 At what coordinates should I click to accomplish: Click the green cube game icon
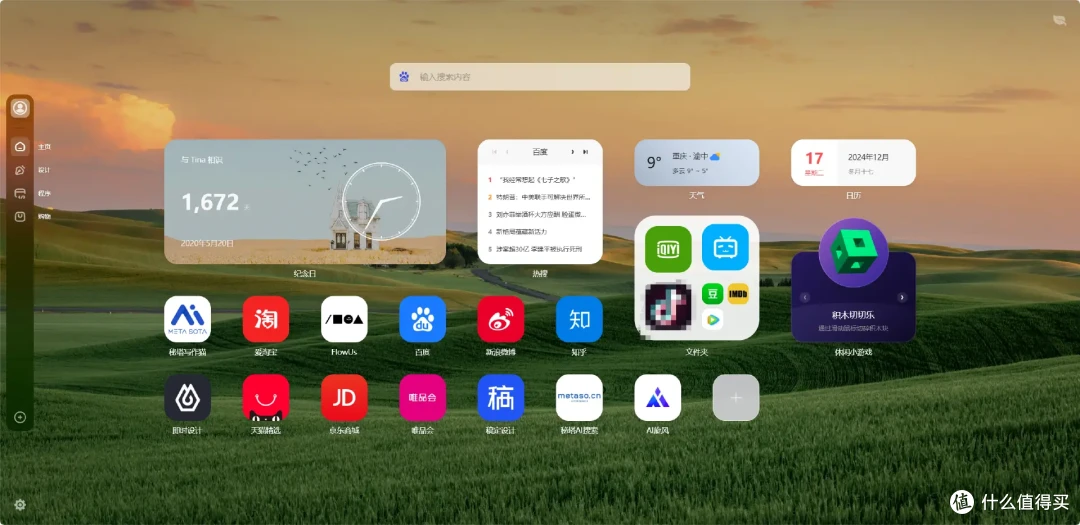point(853,253)
